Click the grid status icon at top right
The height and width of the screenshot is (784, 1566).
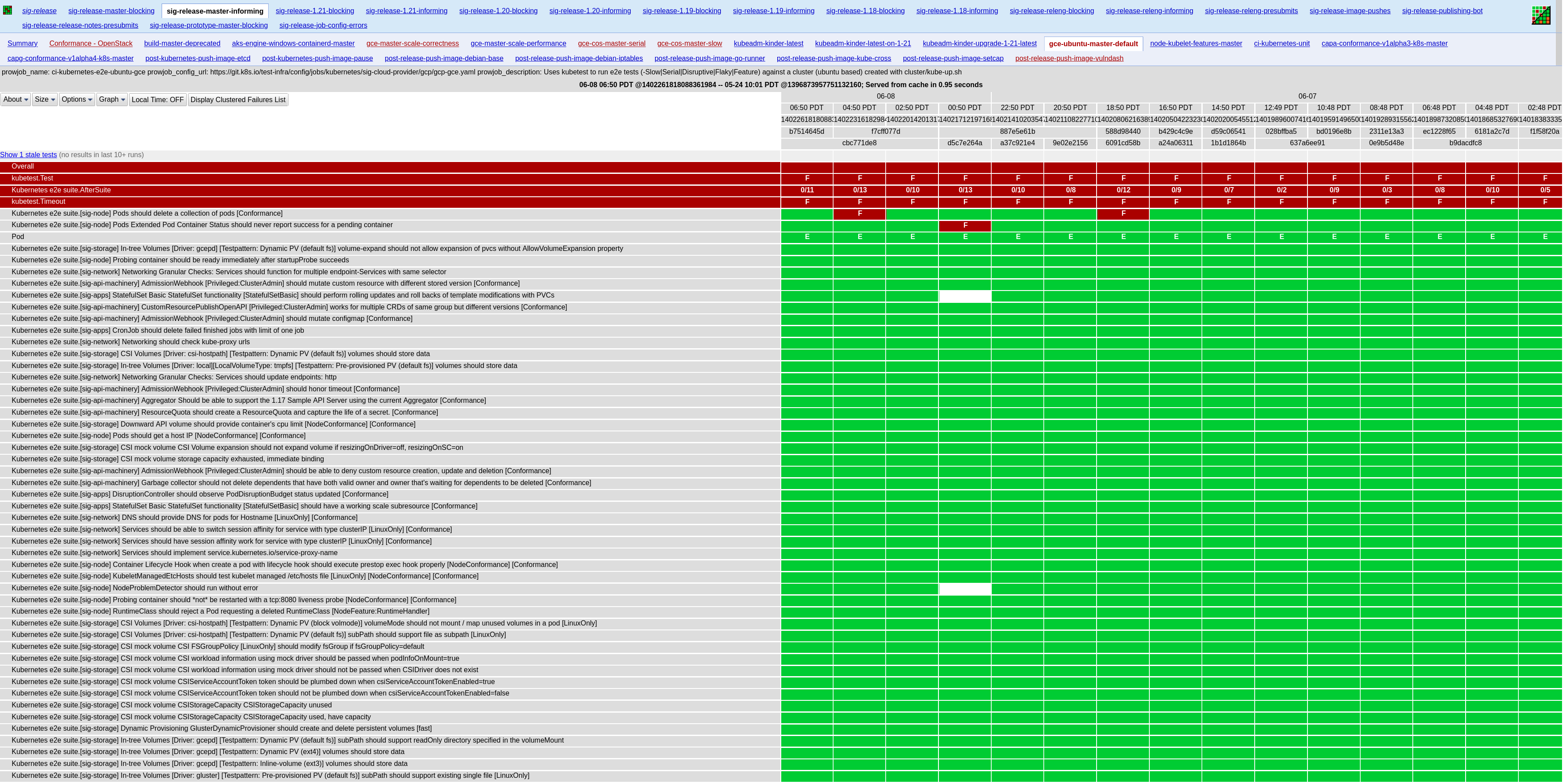(x=1540, y=15)
